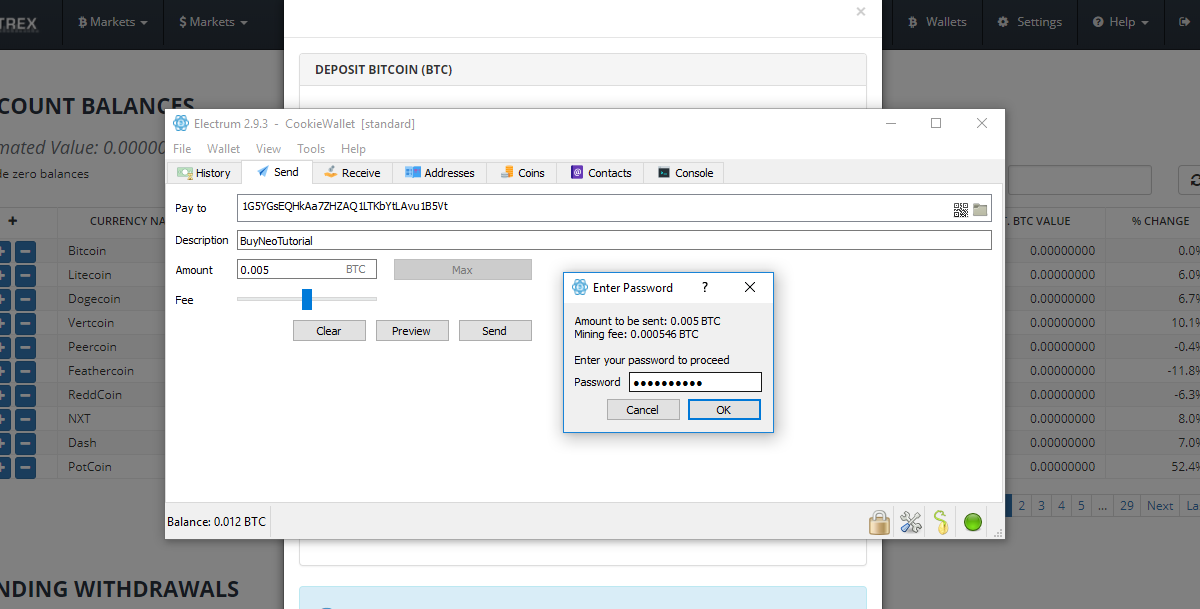Click the minus button in the Peercoin row
Screen dimensions: 1200x609
[26, 347]
